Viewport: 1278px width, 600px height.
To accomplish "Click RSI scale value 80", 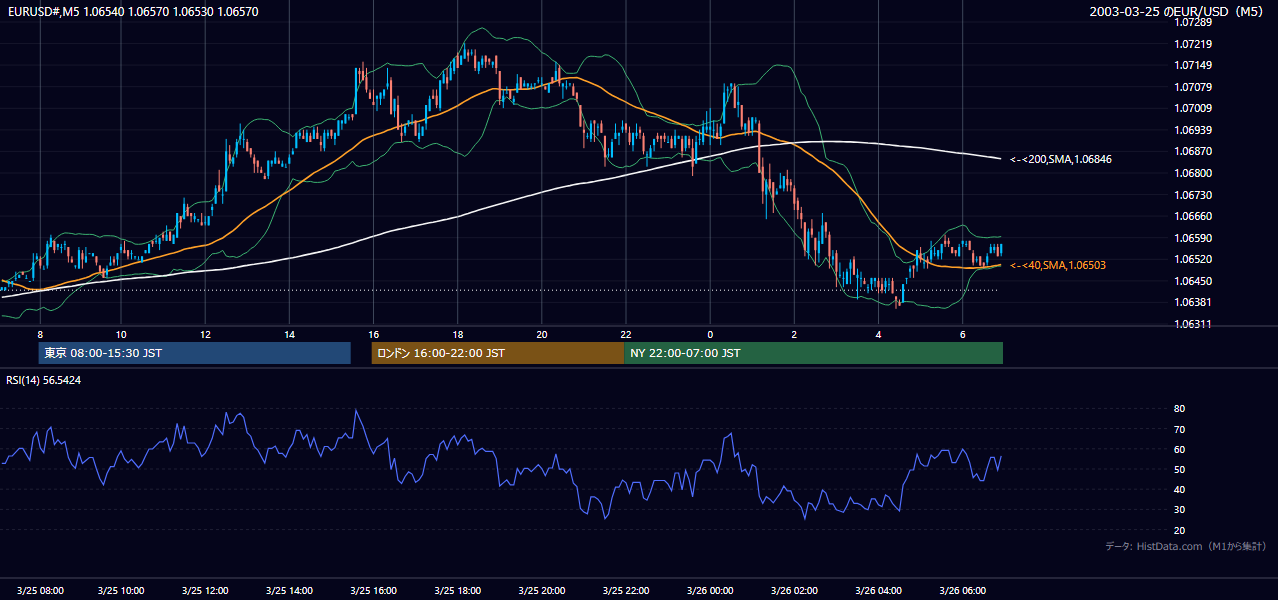I will click(x=1179, y=409).
